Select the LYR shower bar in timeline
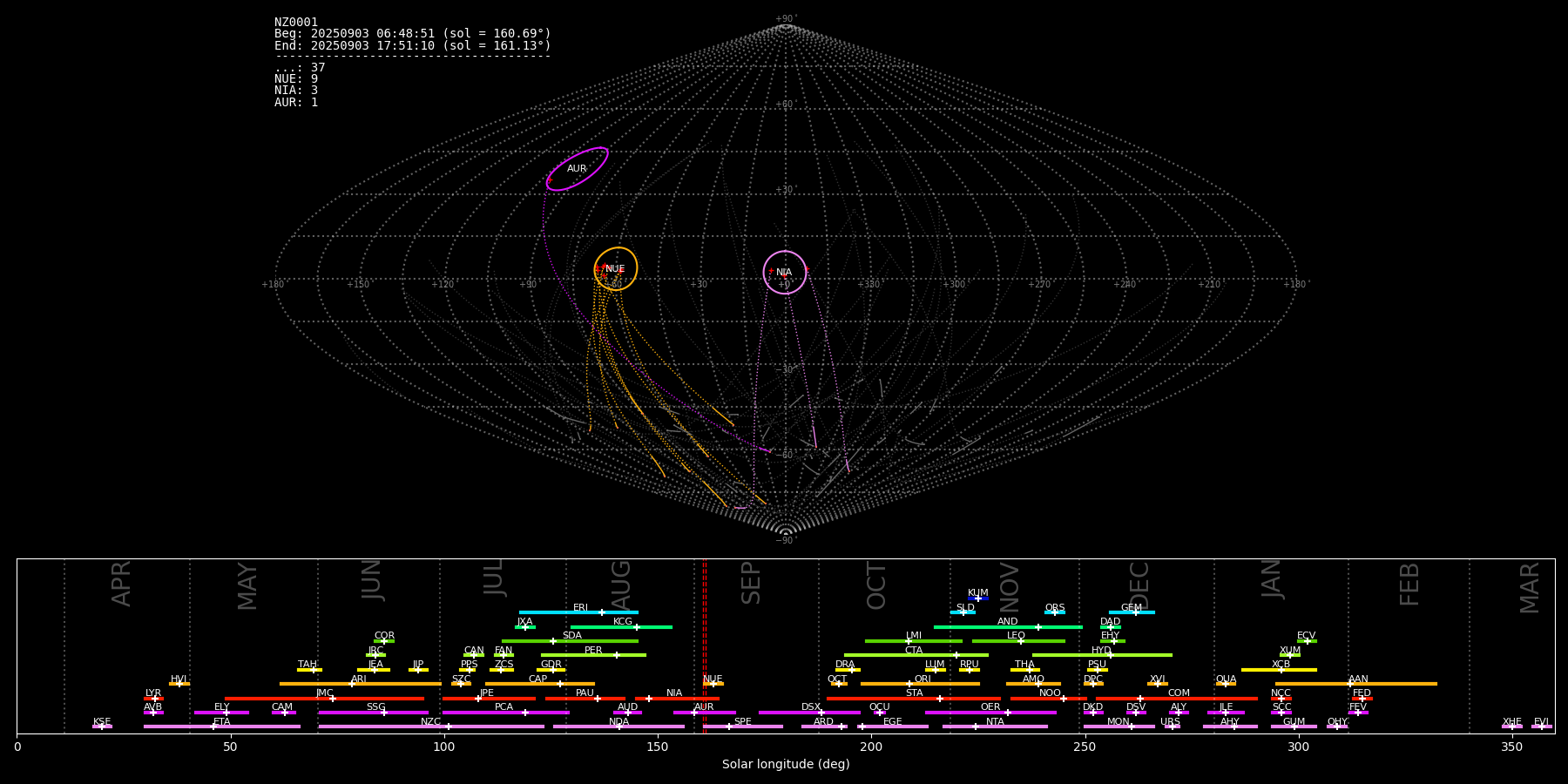This screenshot has width=1568, height=784. (x=153, y=698)
